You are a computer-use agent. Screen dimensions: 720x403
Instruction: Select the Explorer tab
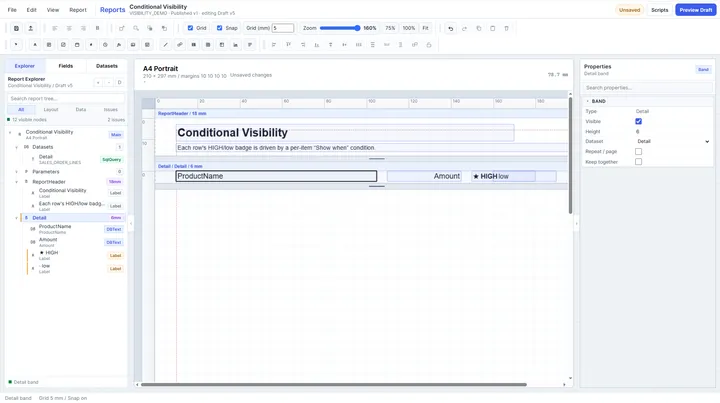pos(25,66)
